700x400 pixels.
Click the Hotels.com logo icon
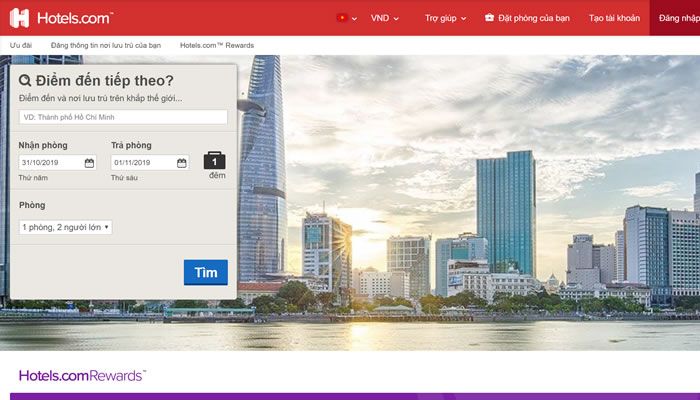(x=19, y=18)
